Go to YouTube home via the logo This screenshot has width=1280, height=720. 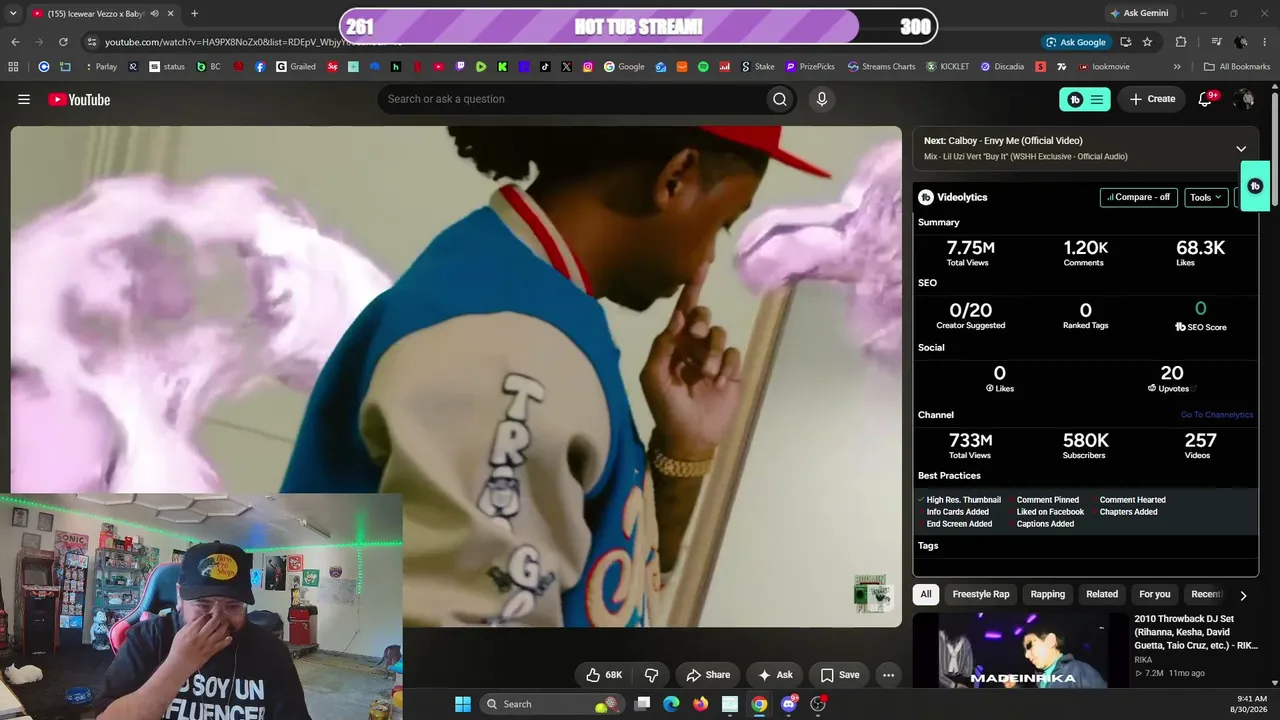79,99
